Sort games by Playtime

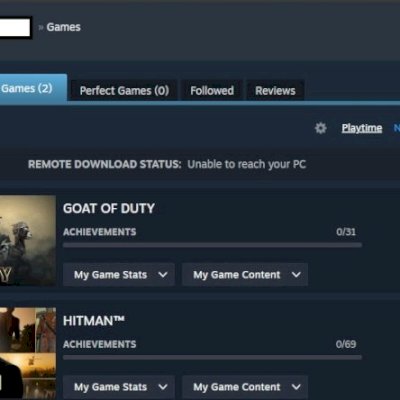tap(362, 128)
